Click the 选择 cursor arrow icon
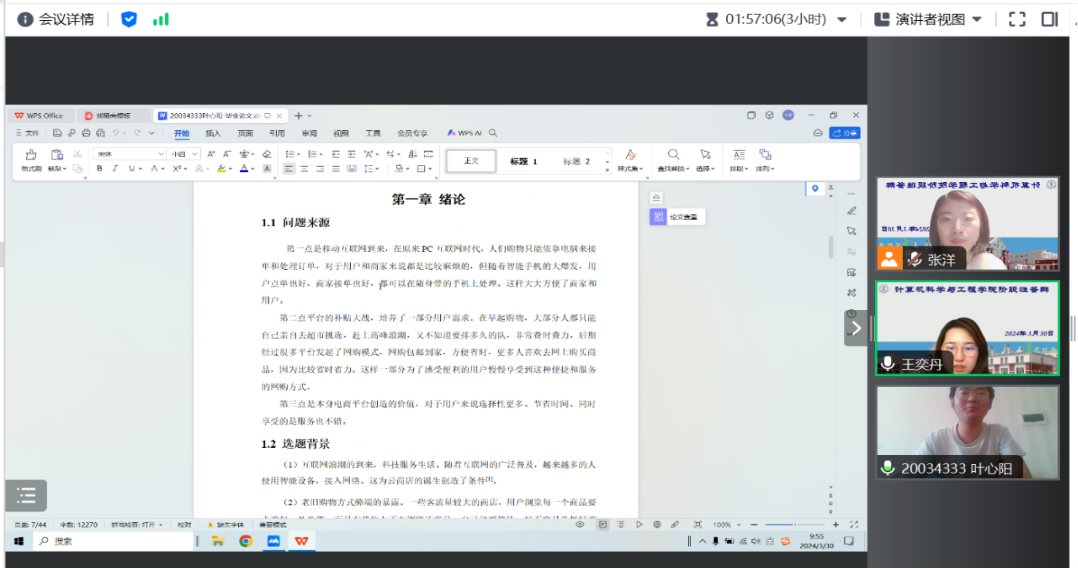 click(705, 155)
